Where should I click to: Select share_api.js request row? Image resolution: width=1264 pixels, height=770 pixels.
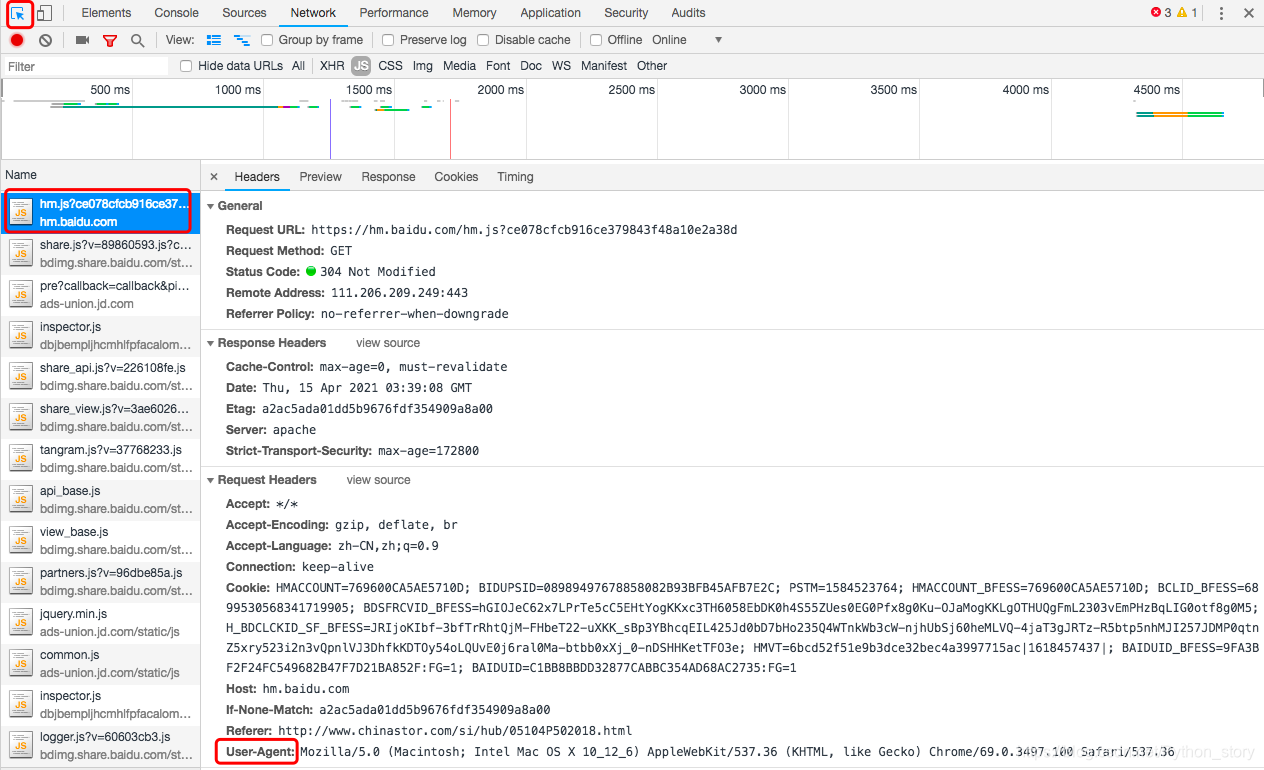tap(100, 376)
